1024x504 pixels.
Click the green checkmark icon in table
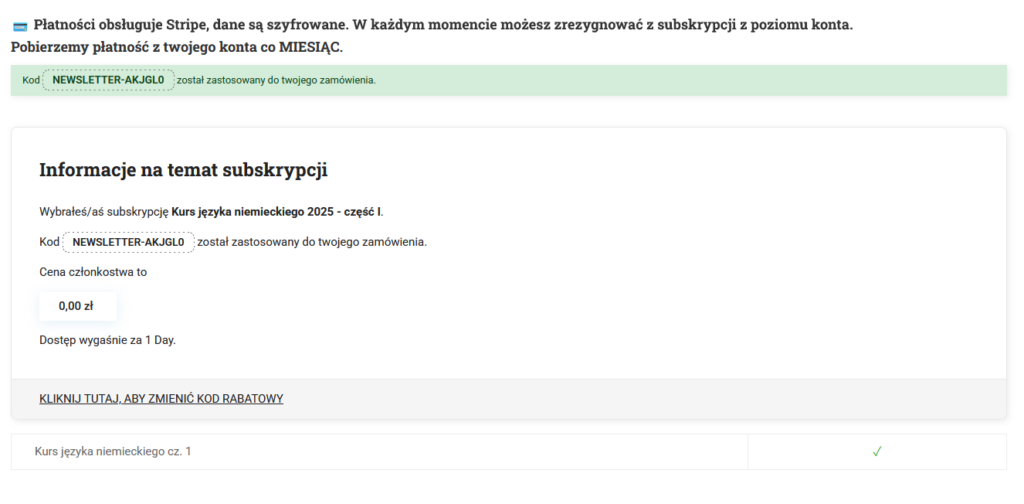tap(877, 451)
